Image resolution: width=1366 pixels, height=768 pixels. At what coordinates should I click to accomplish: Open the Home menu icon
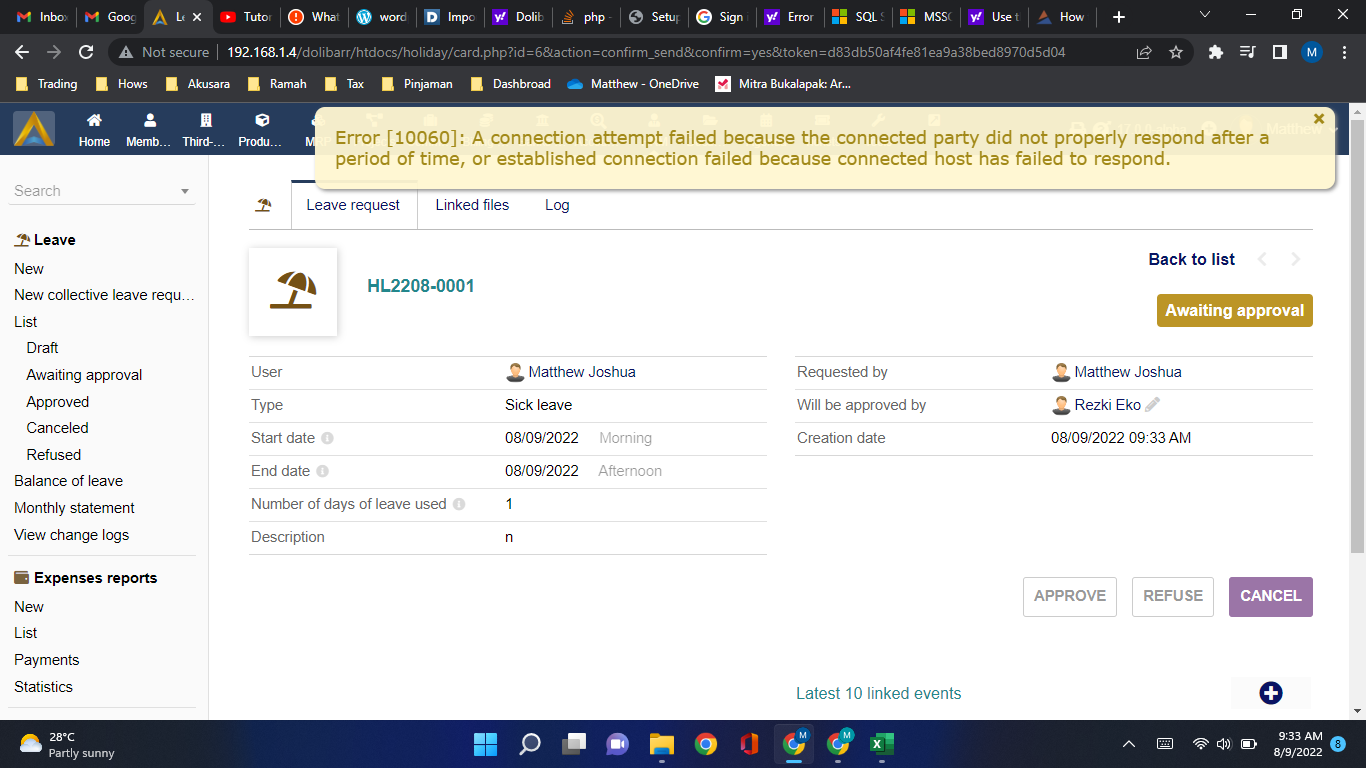(x=94, y=129)
